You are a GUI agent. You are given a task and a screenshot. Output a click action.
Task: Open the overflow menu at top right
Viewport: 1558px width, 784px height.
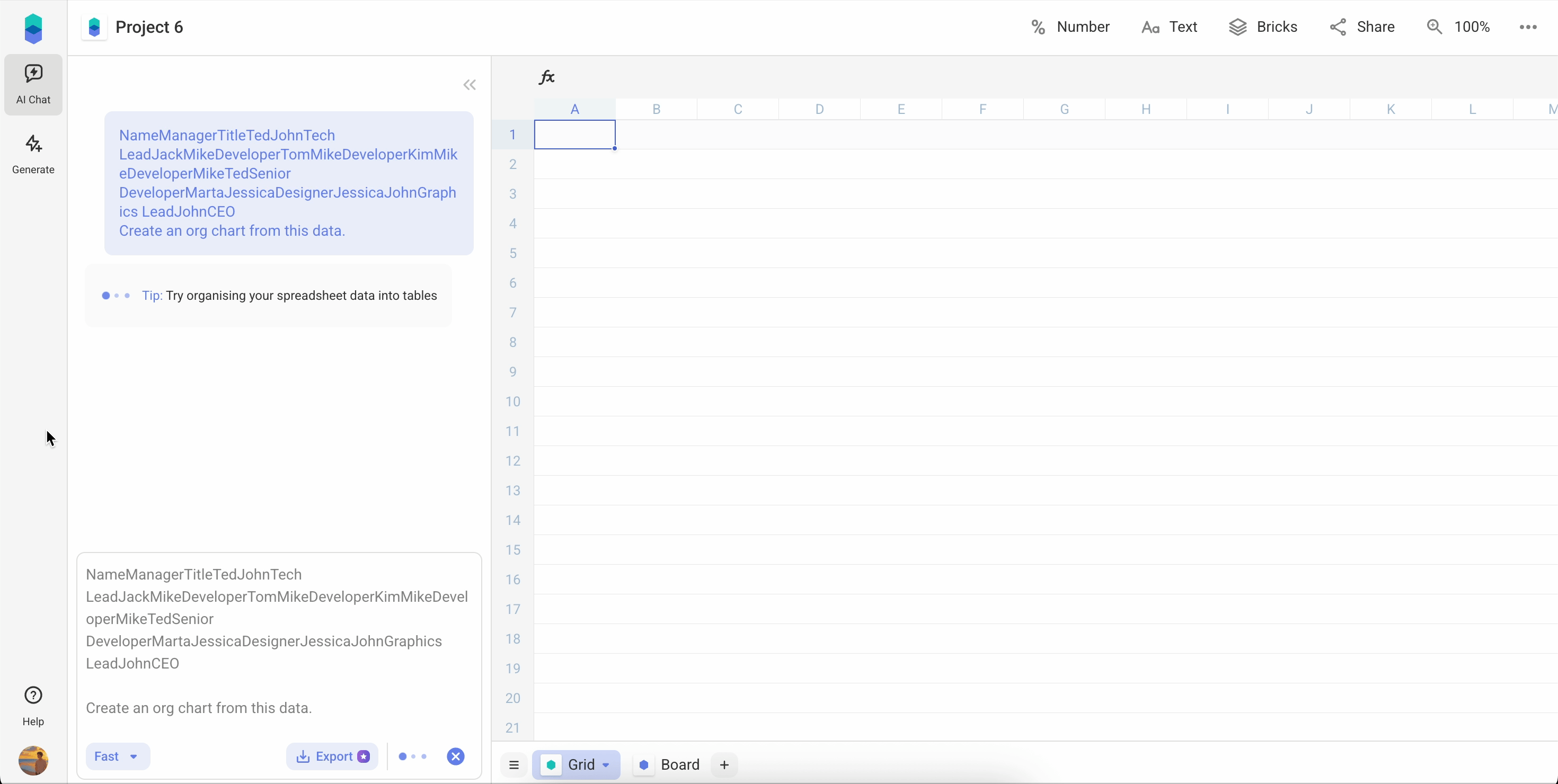[1528, 26]
